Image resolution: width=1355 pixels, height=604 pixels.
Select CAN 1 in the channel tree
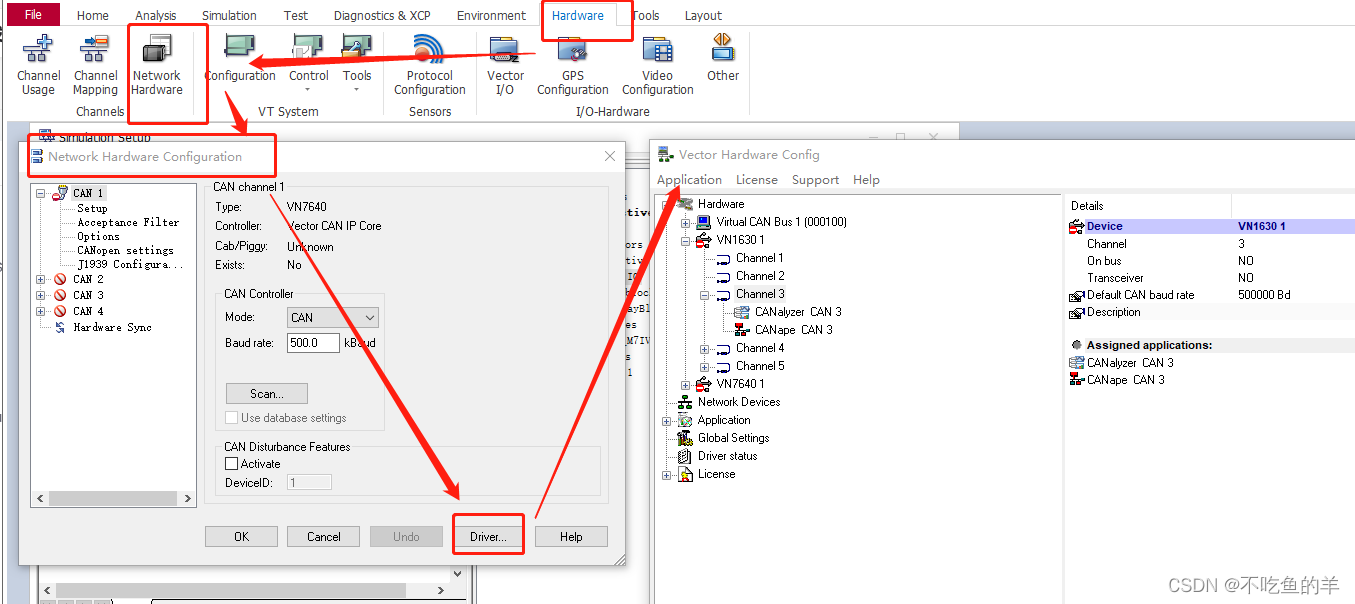pyautogui.click(x=88, y=193)
